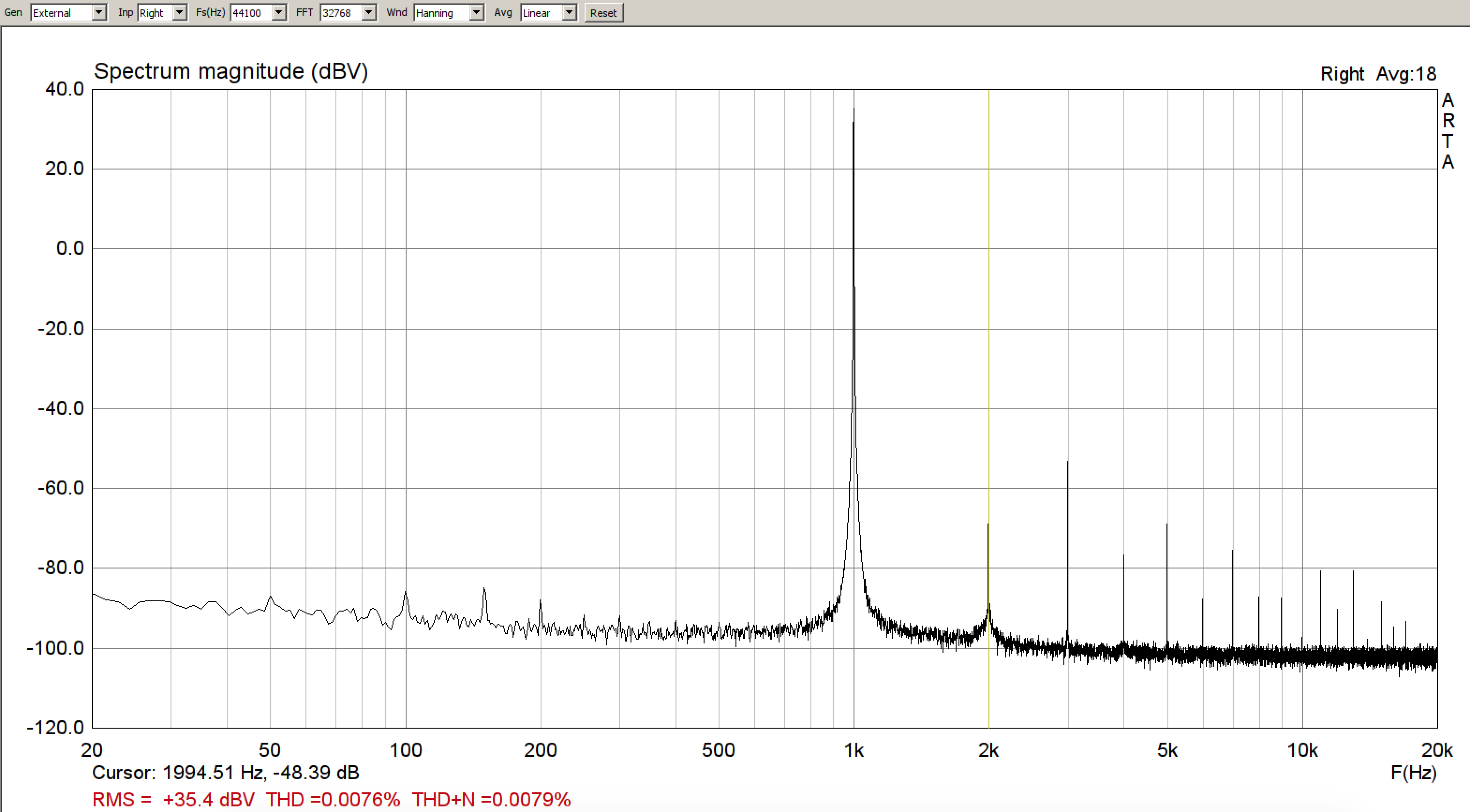
Task: Expand the Inp input channel dropdown
Action: [180, 13]
